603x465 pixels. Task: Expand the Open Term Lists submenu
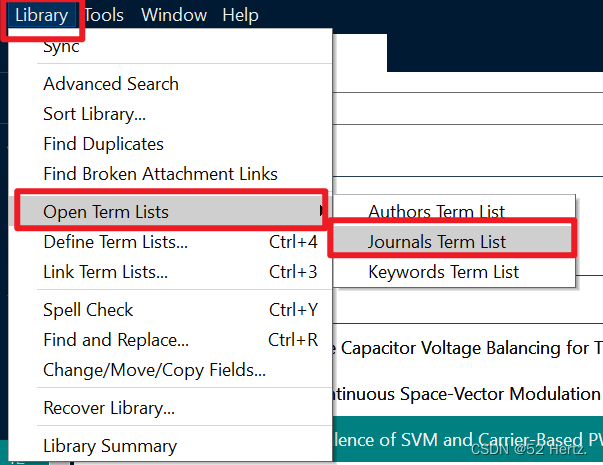pos(170,212)
